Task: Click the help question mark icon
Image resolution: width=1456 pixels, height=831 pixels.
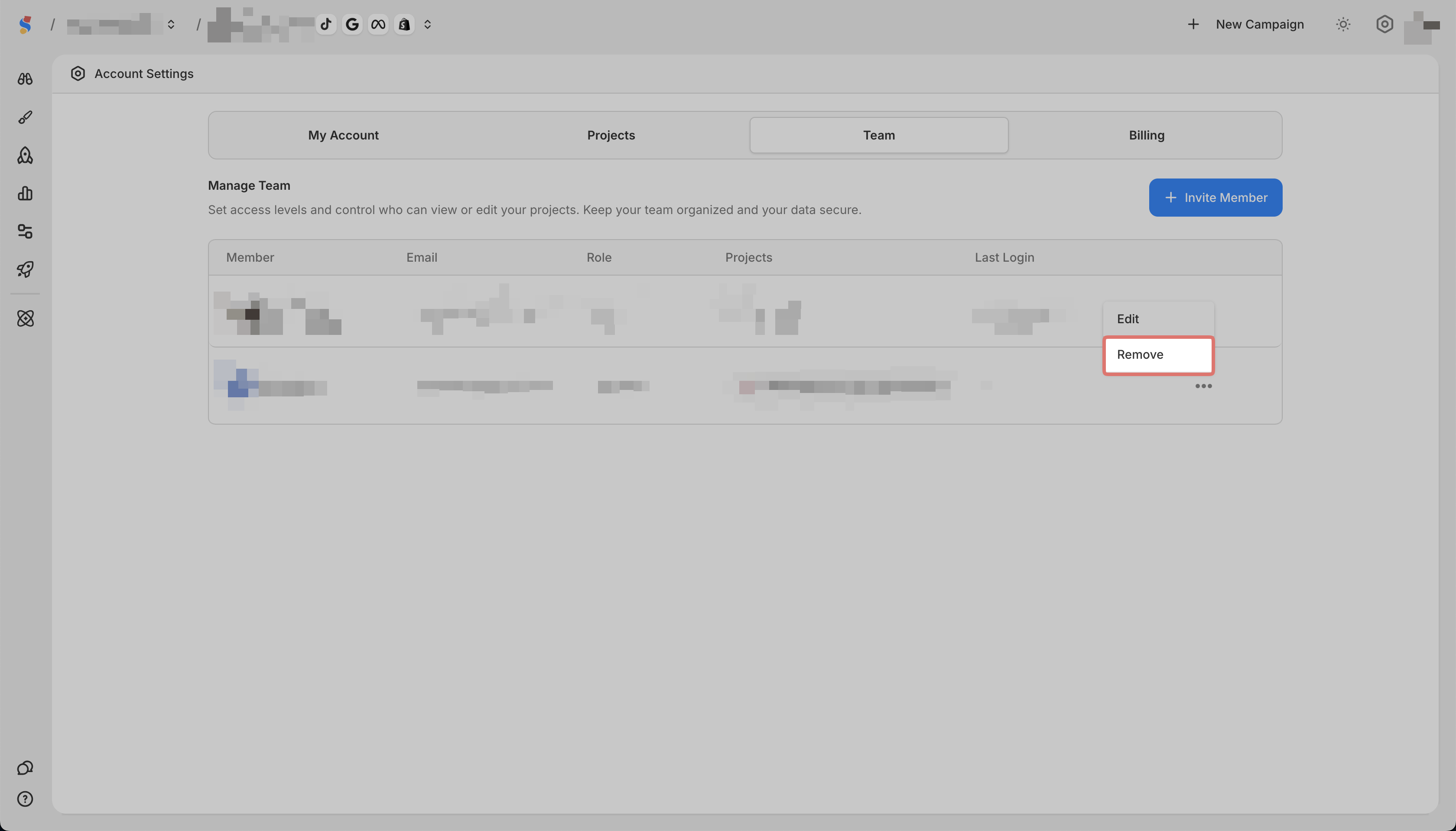Action: [25, 799]
